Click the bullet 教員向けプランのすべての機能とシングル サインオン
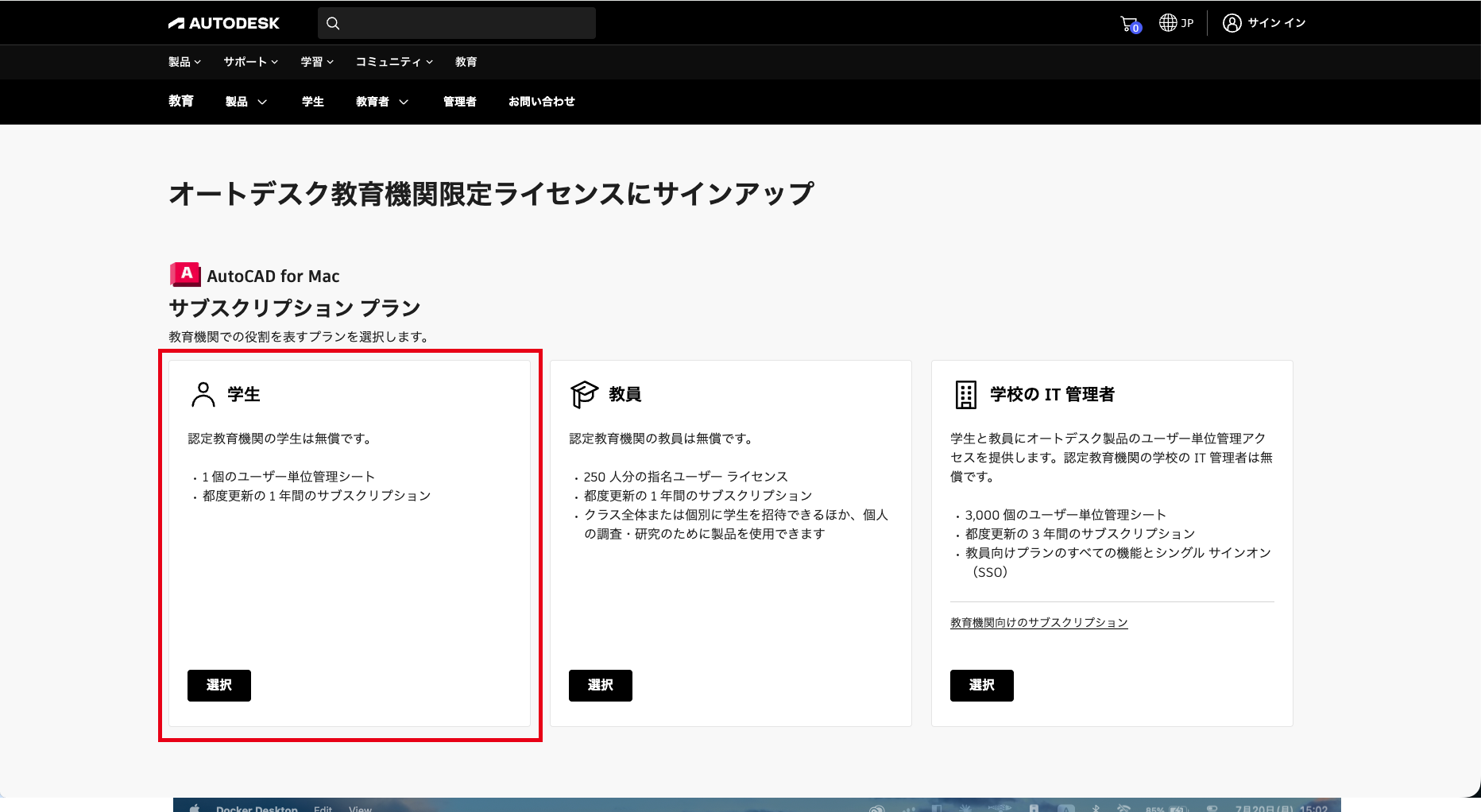The width and height of the screenshot is (1481, 812). [1118, 563]
